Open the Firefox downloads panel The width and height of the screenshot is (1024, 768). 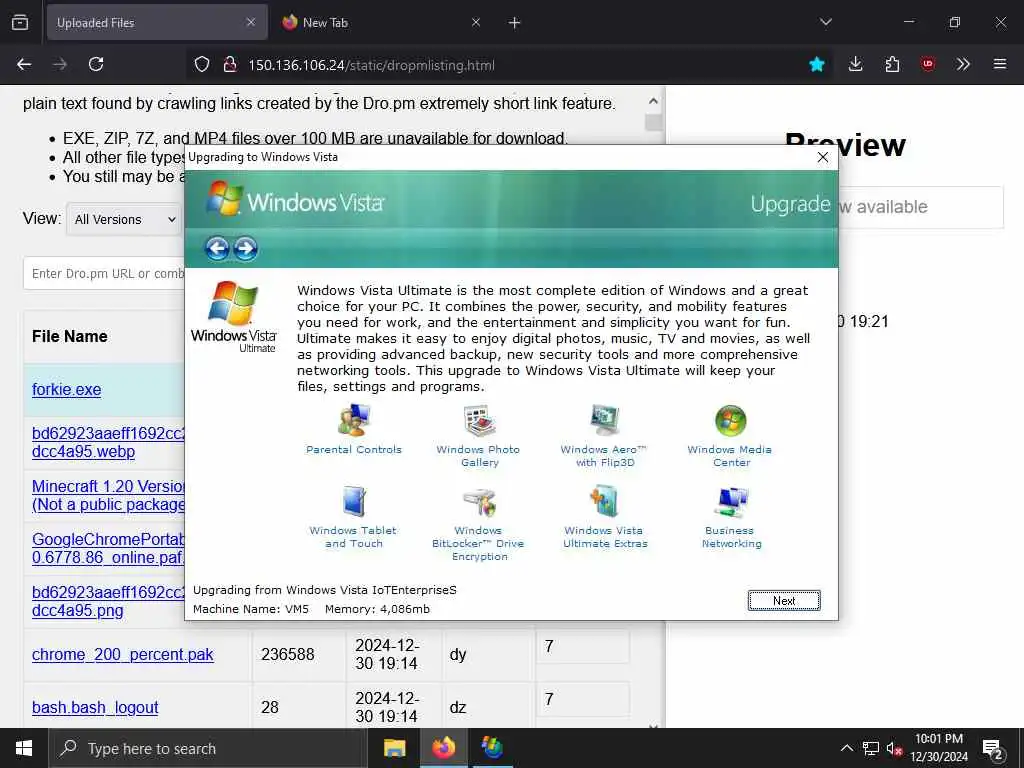click(856, 64)
